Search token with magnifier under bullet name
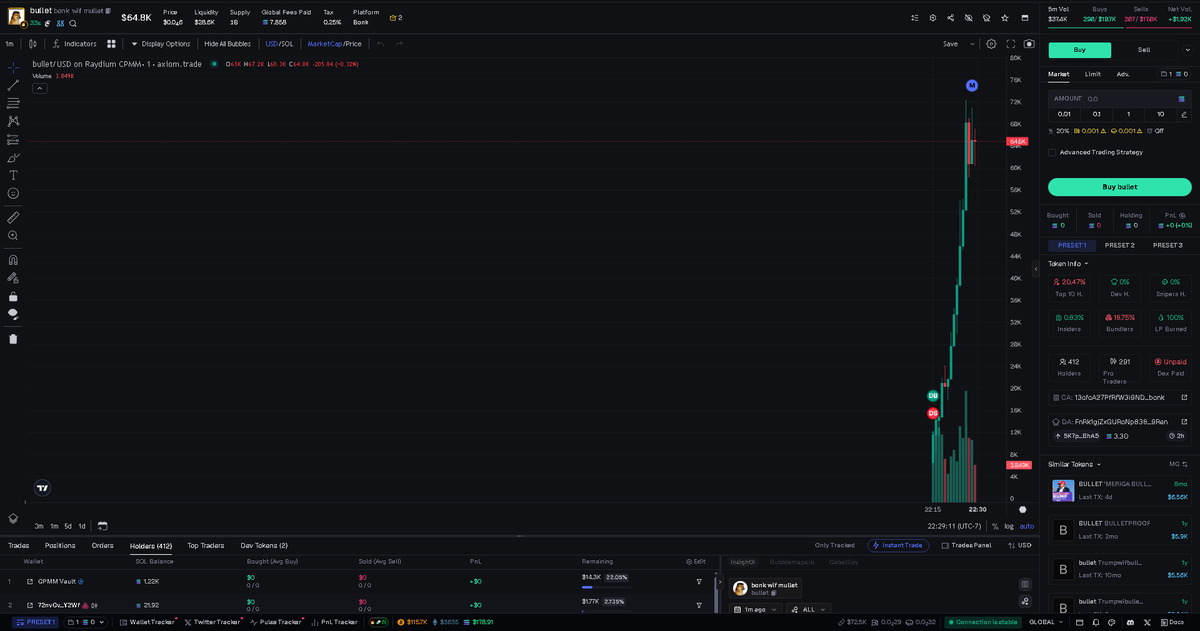 (x=73, y=23)
